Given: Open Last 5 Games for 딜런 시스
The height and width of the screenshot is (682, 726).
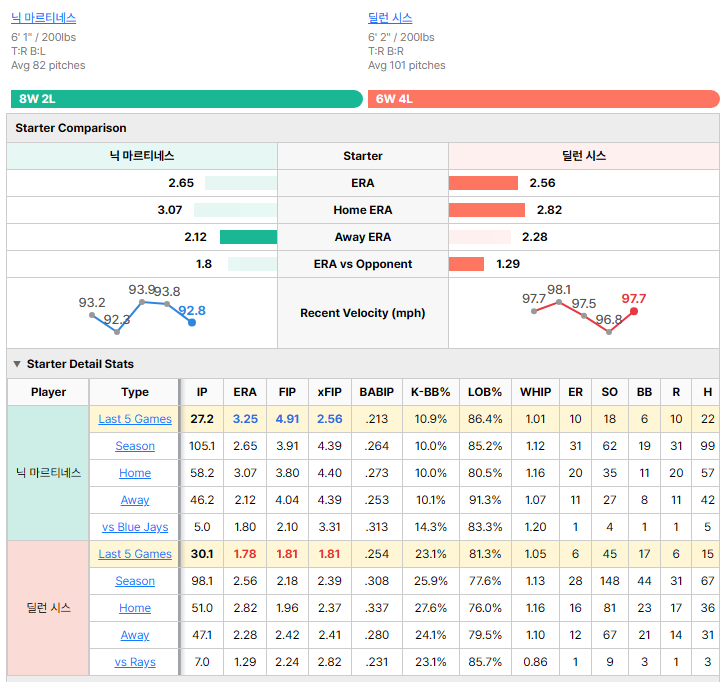Looking at the screenshot, I should pos(135,554).
